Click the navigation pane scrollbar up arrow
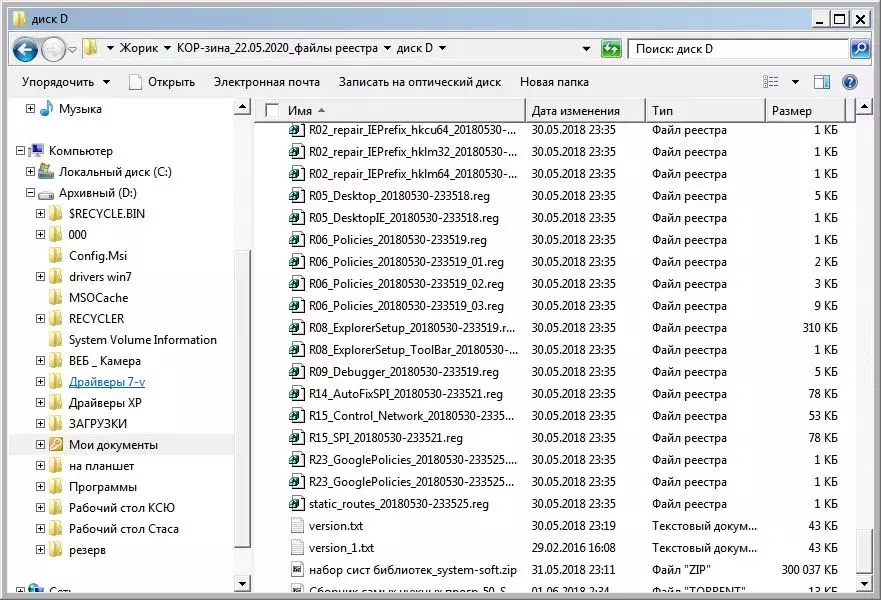Viewport: 881px width, 600px height. [x=242, y=107]
